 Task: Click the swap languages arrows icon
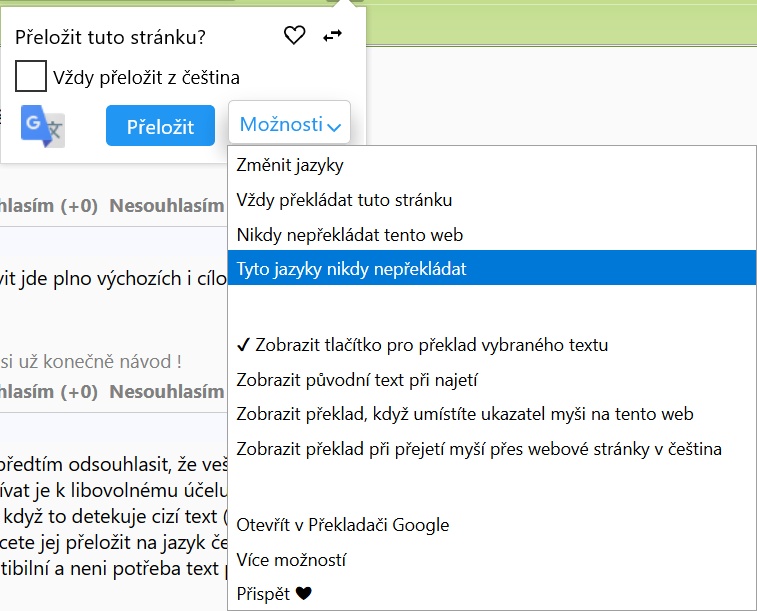click(333, 36)
